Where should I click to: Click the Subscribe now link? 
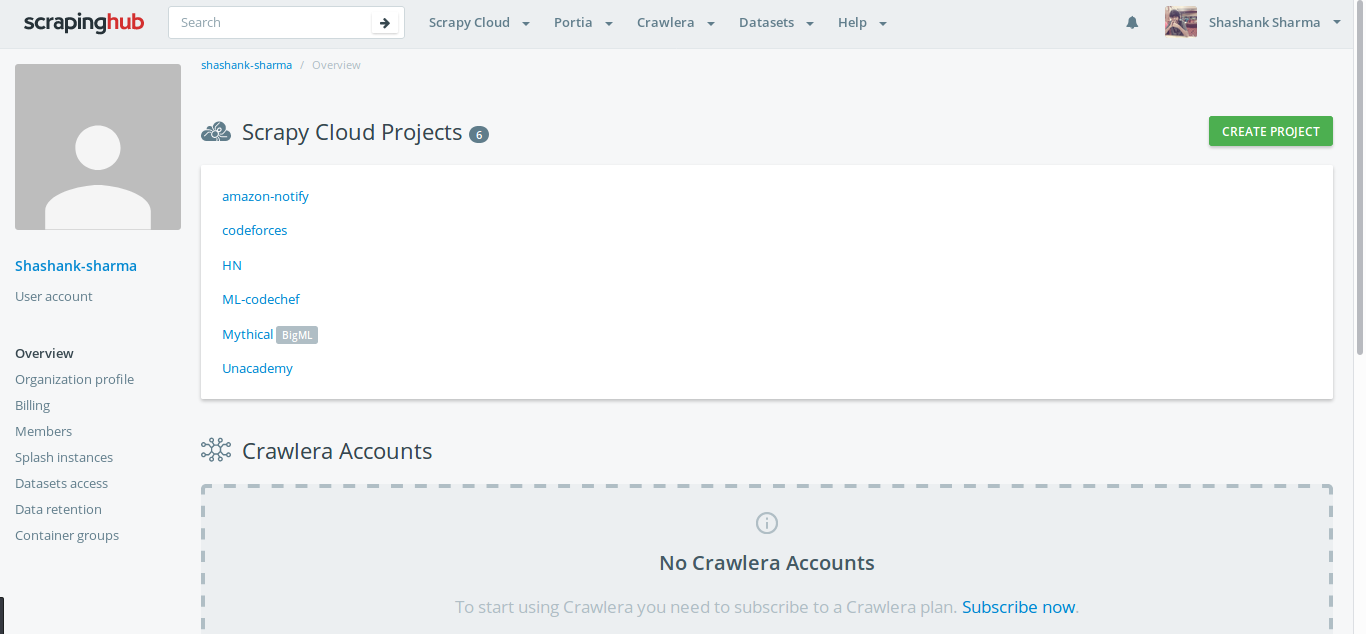(1018, 607)
